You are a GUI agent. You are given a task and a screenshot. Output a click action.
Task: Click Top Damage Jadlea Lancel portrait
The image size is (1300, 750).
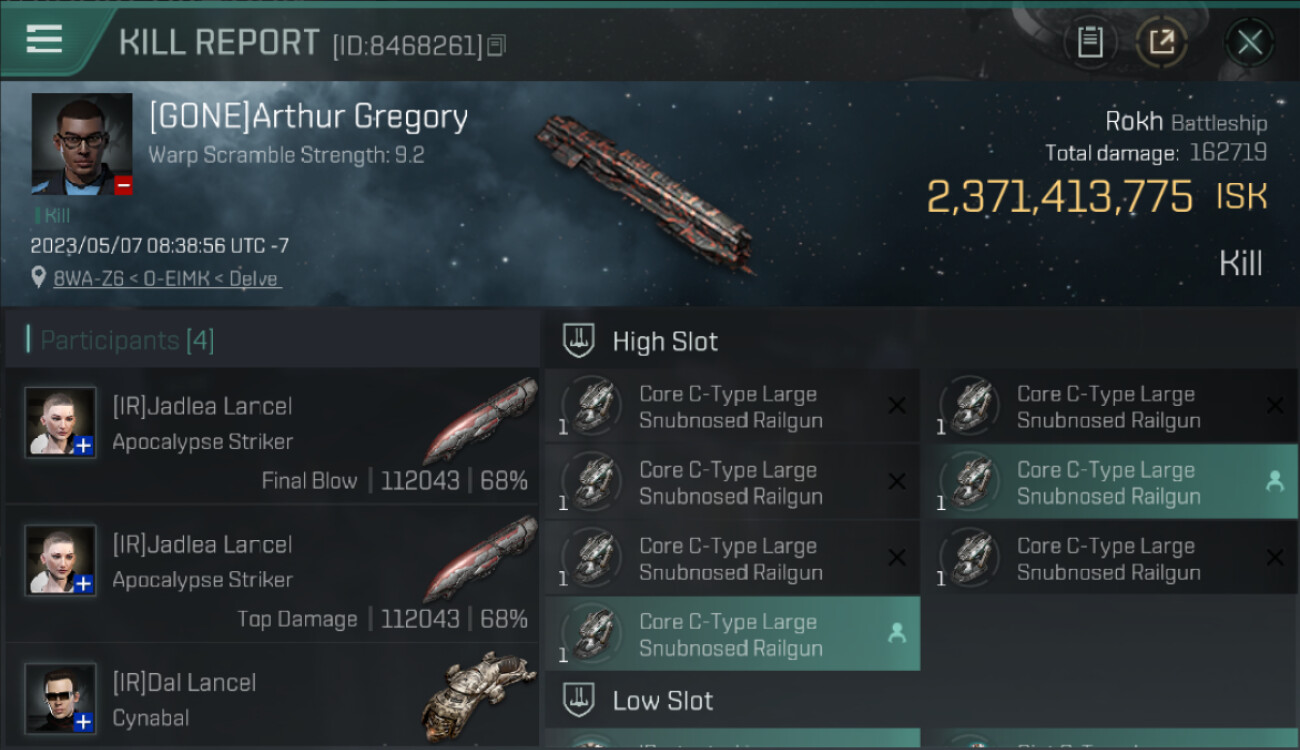(x=61, y=560)
